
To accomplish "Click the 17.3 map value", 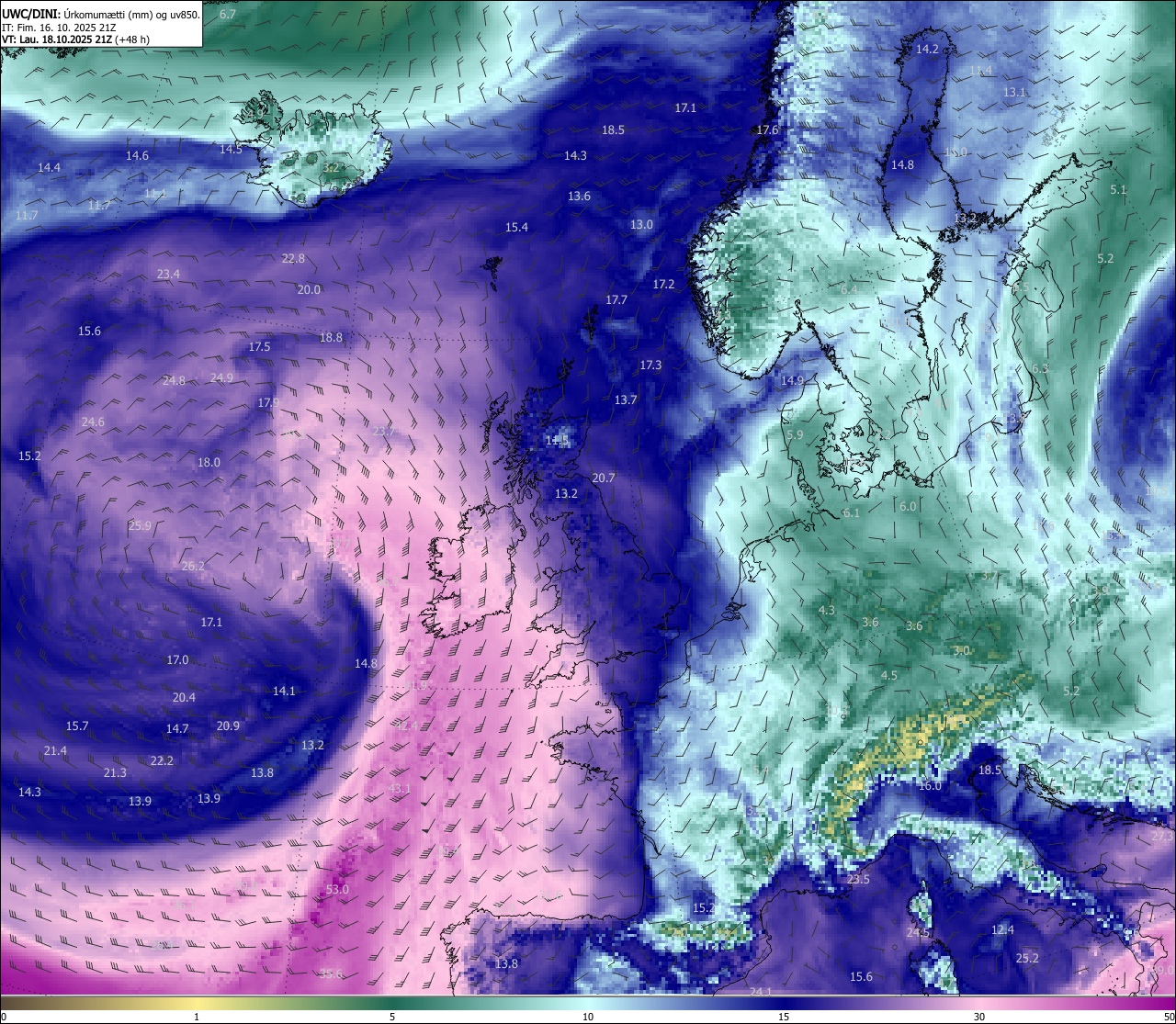I will click(x=650, y=365).
